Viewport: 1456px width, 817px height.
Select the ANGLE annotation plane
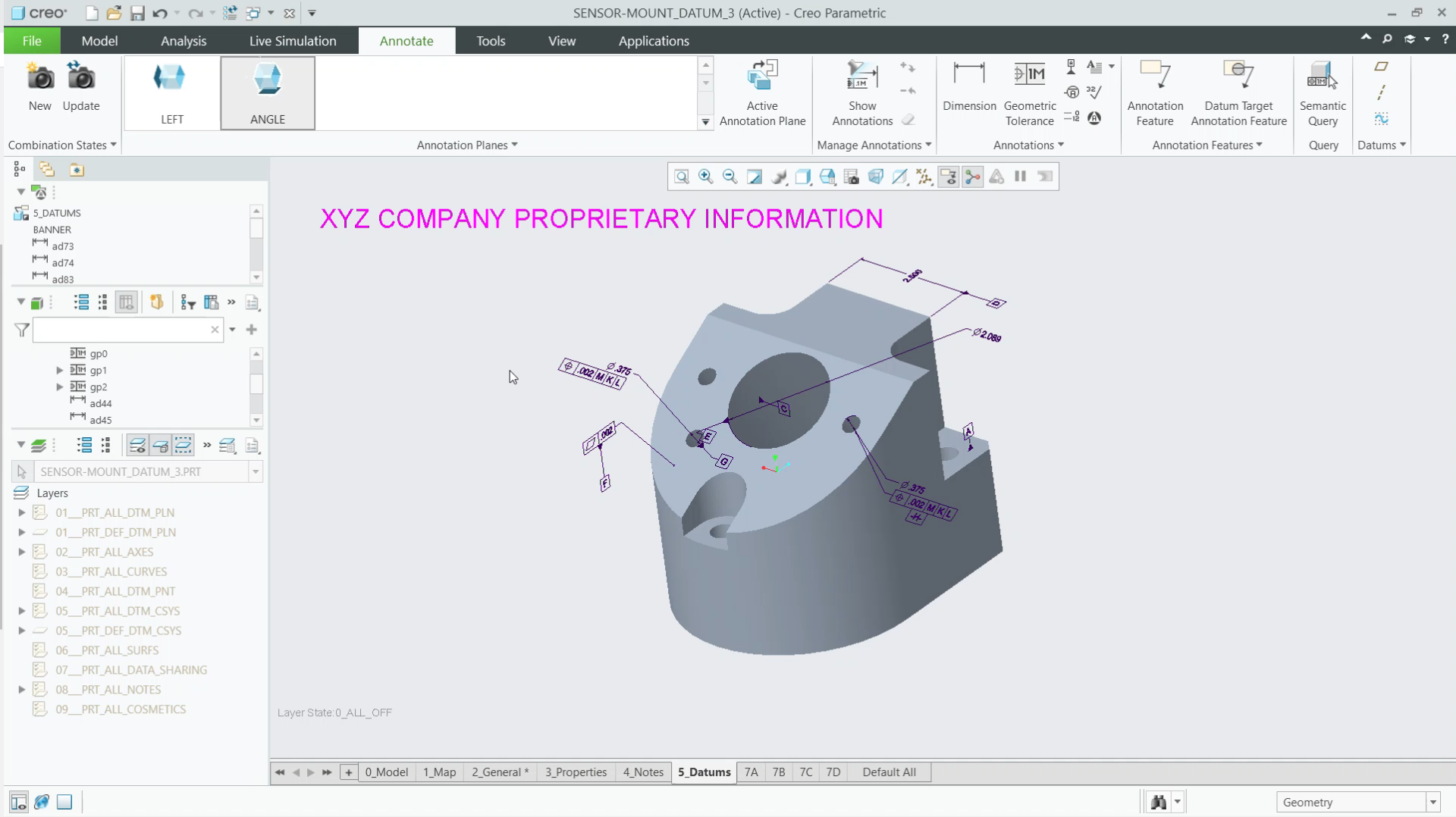268,93
